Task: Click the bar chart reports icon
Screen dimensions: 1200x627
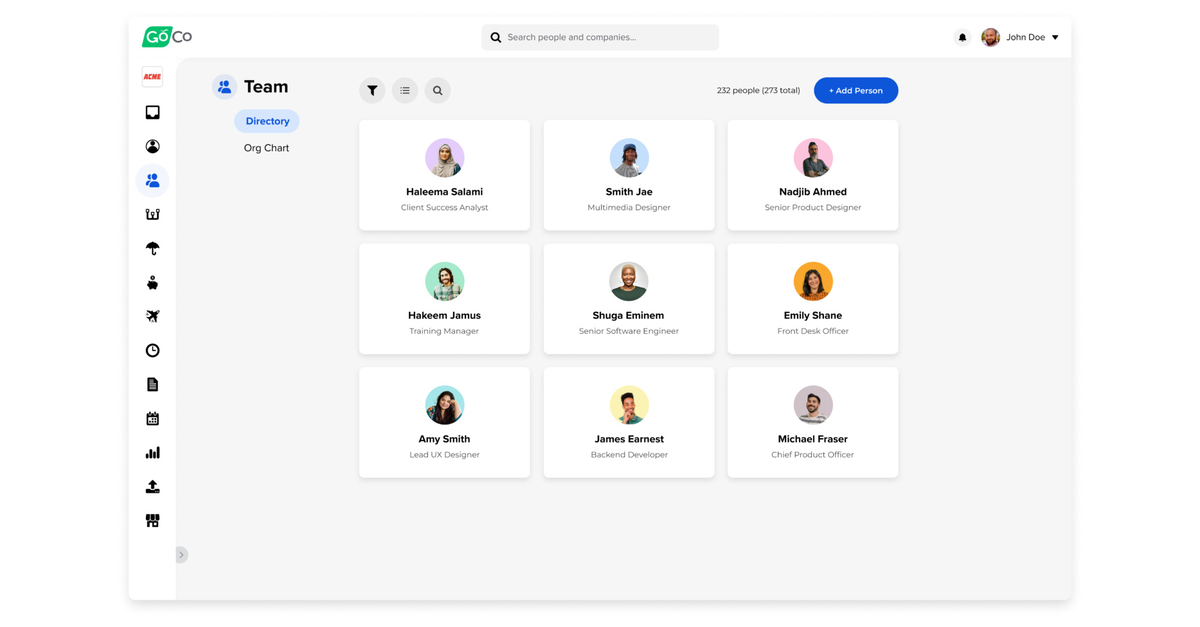Action: [x=152, y=452]
